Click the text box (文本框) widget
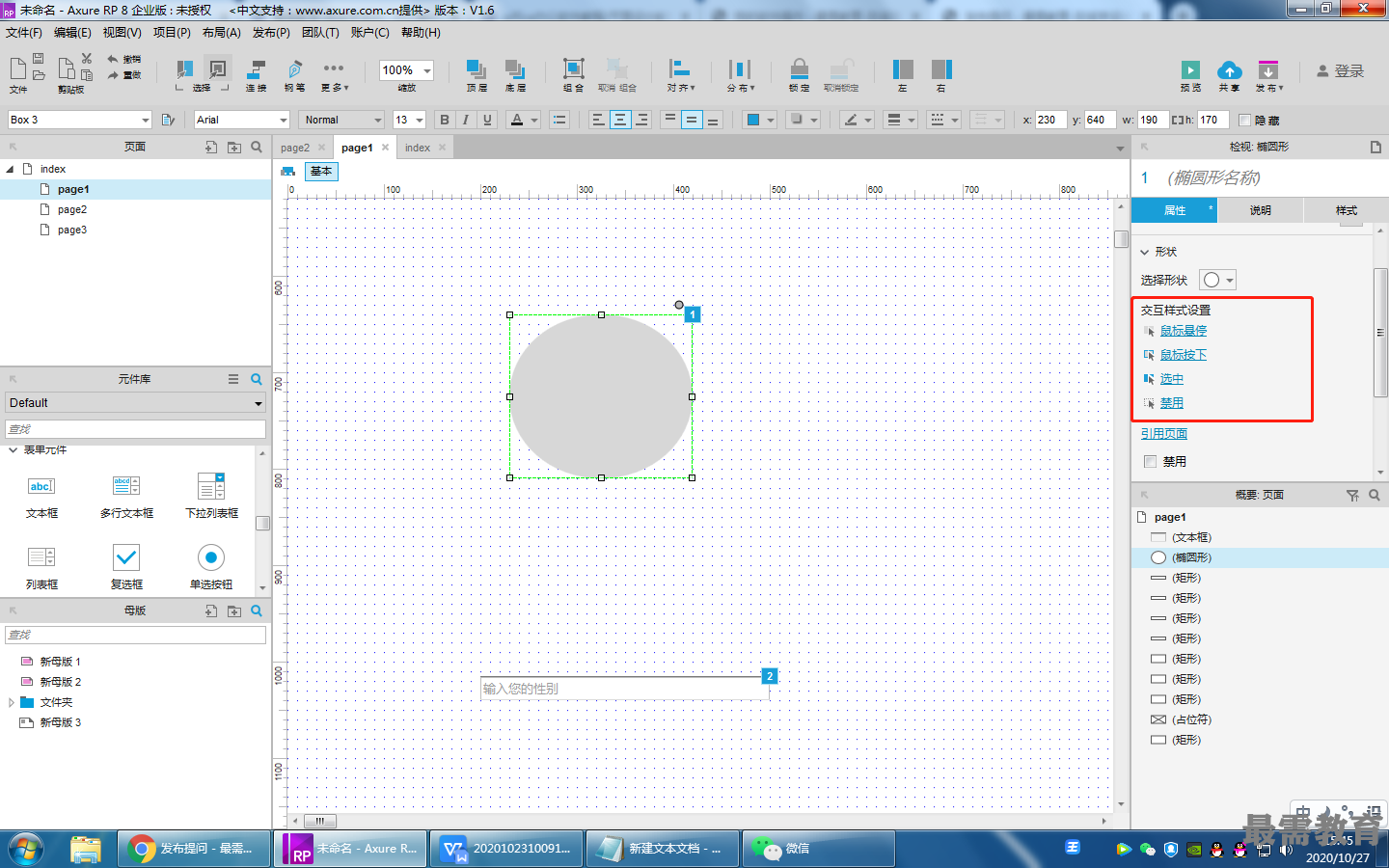This screenshot has width=1389, height=868. point(41,497)
